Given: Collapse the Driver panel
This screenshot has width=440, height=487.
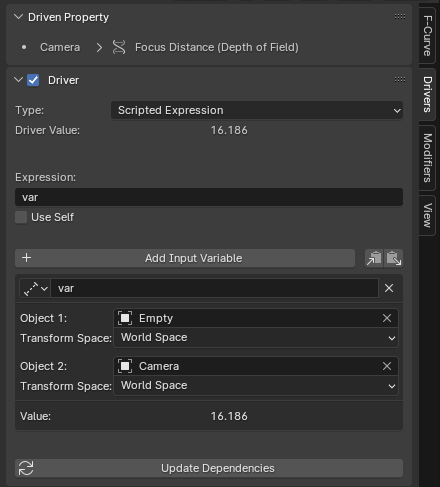Looking at the screenshot, I should point(19,80).
